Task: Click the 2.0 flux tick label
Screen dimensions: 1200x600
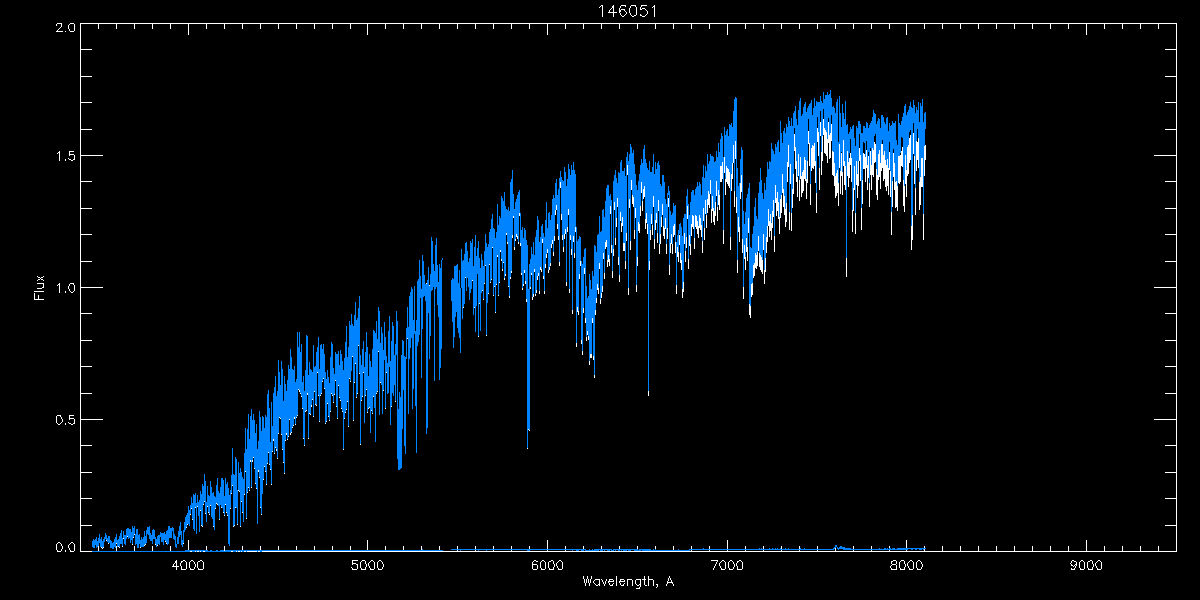Action: 62,28
